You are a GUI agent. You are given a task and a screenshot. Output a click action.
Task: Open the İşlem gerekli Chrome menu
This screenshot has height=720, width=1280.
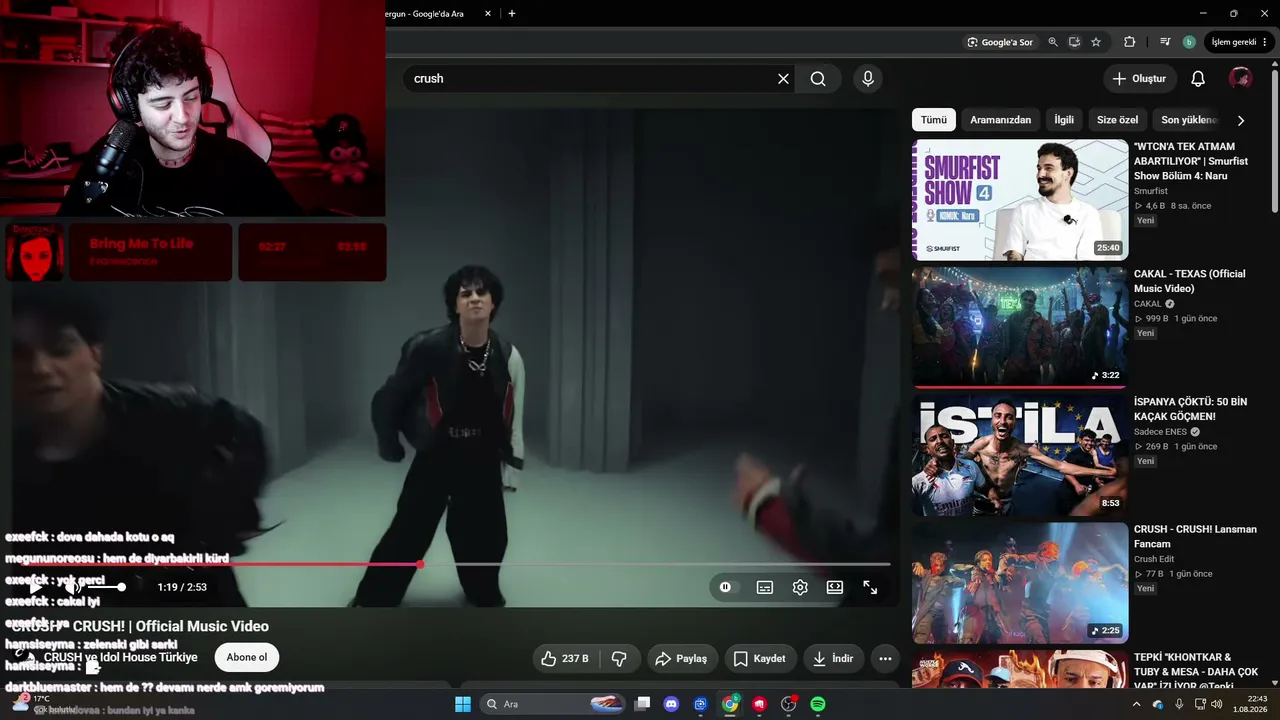[1238, 42]
